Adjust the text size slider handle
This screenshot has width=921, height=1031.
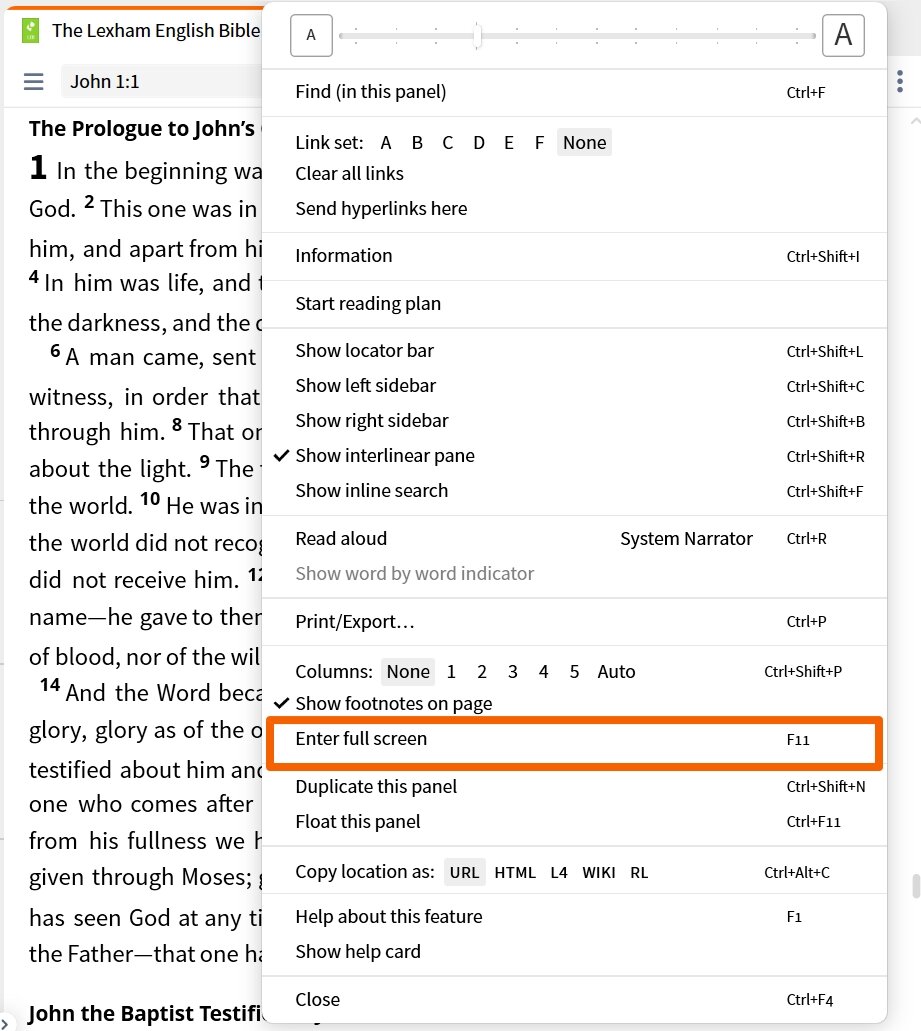(478, 36)
